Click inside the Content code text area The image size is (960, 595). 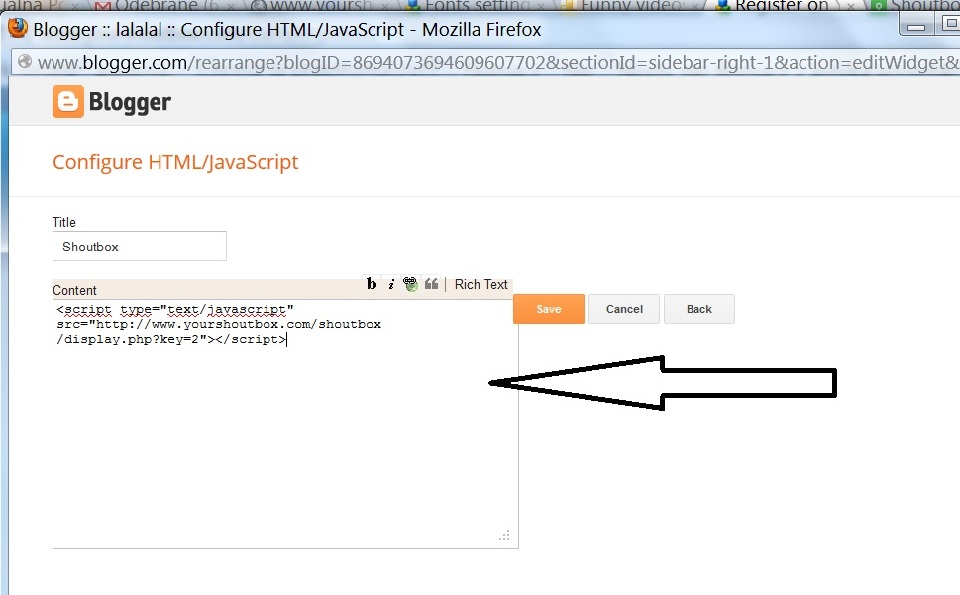point(285,424)
